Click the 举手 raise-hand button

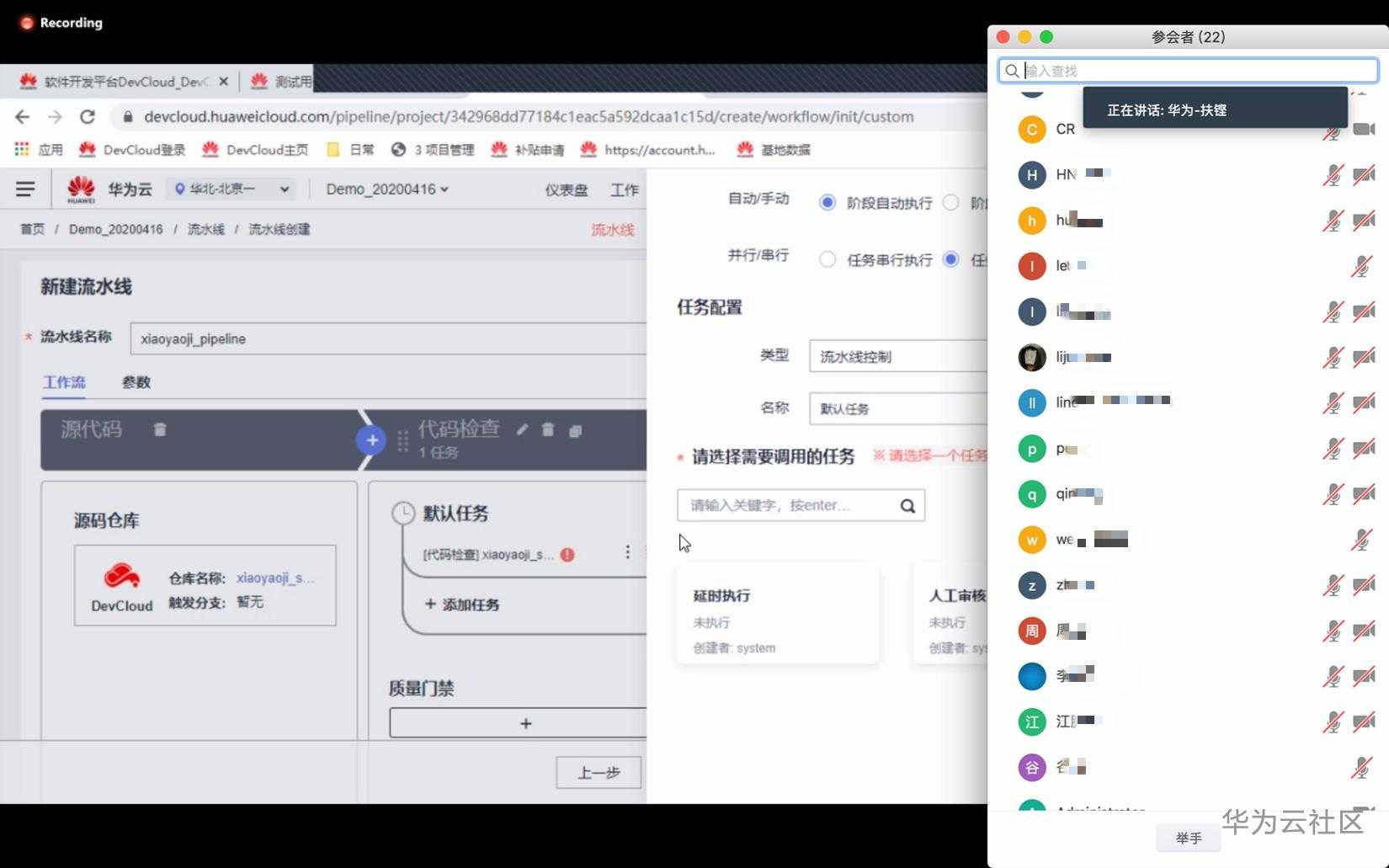coord(1189,839)
